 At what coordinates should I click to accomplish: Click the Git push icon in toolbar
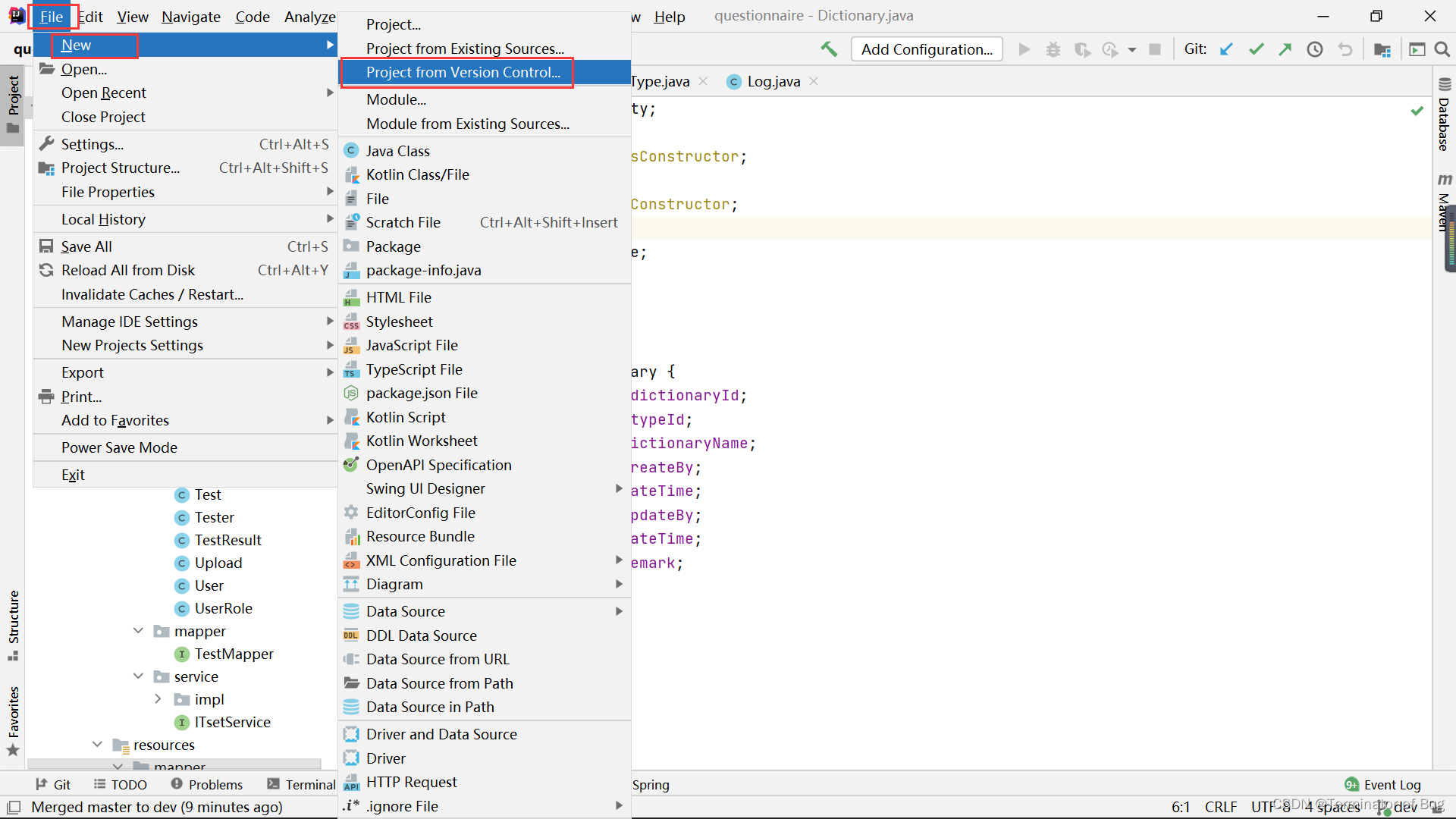[x=1286, y=49]
